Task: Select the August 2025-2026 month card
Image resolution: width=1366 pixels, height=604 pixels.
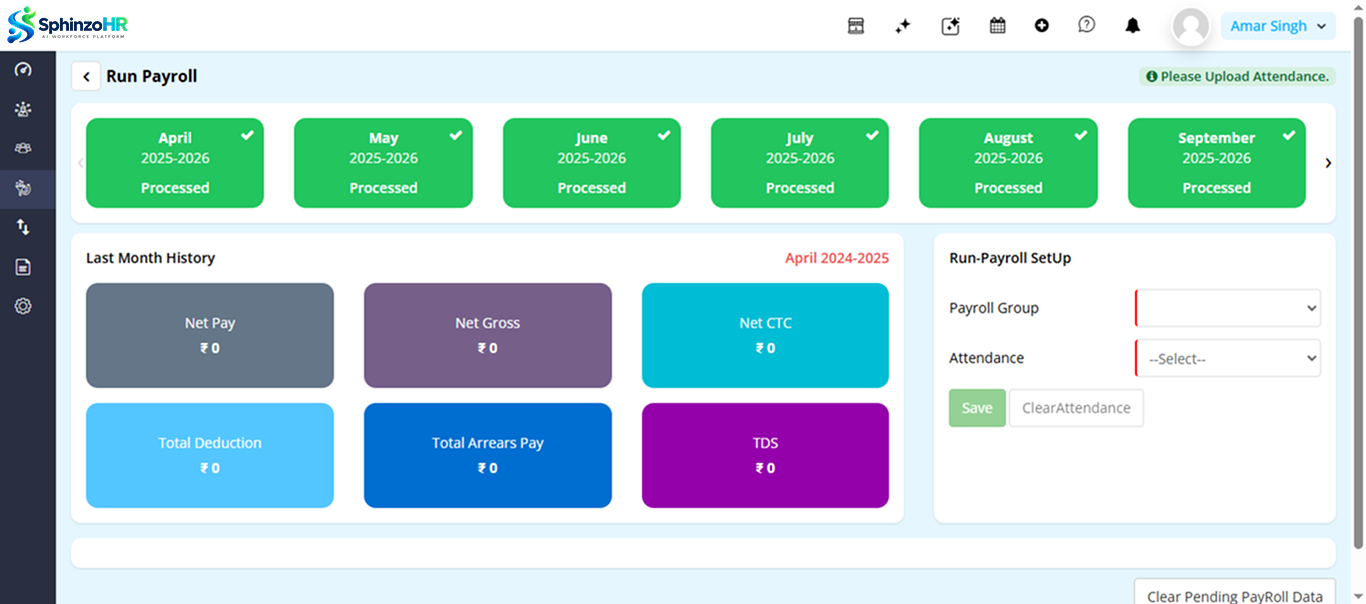Action: (x=1008, y=163)
